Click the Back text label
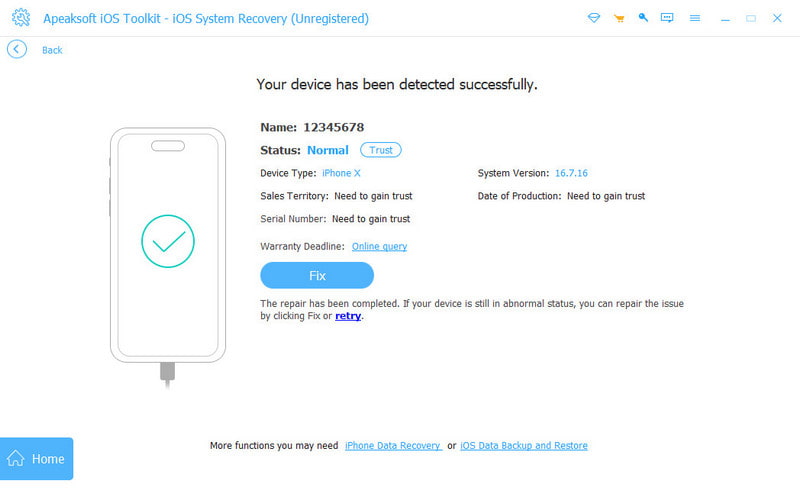Viewport: 800px width, 491px height. (x=52, y=50)
